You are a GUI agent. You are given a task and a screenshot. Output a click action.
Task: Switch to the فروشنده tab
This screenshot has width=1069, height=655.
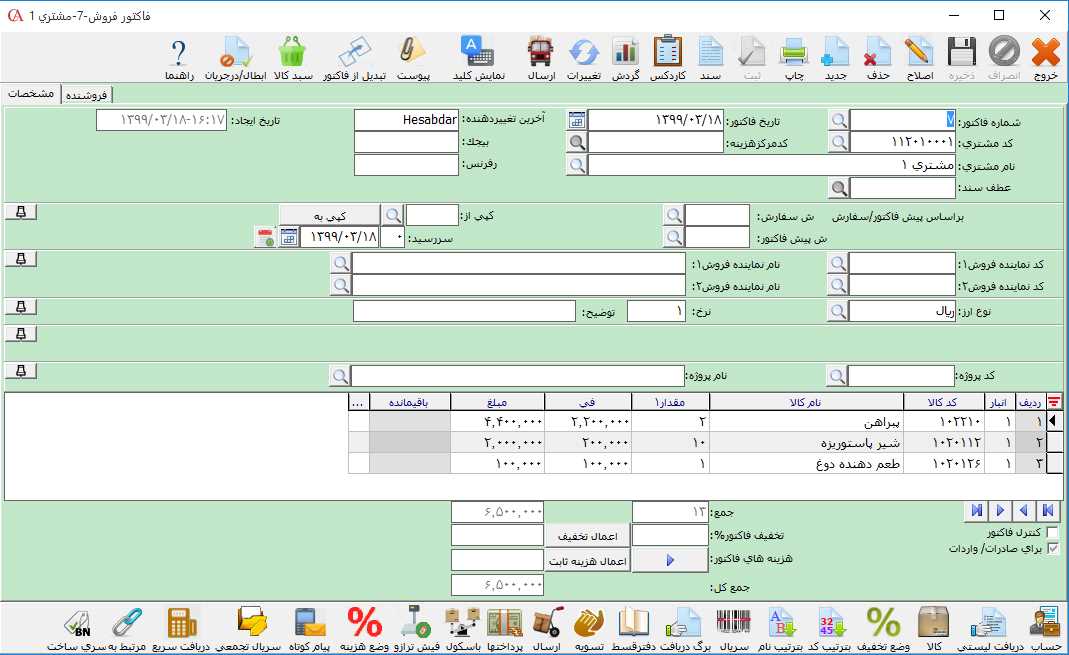(x=88, y=95)
